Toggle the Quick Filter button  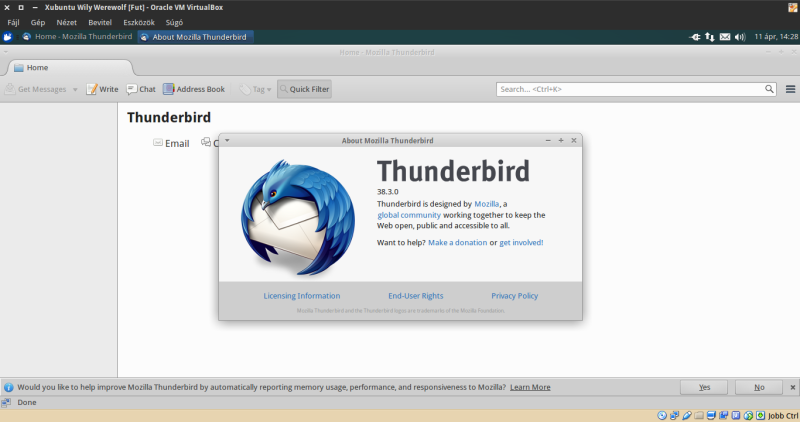(305, 89)
